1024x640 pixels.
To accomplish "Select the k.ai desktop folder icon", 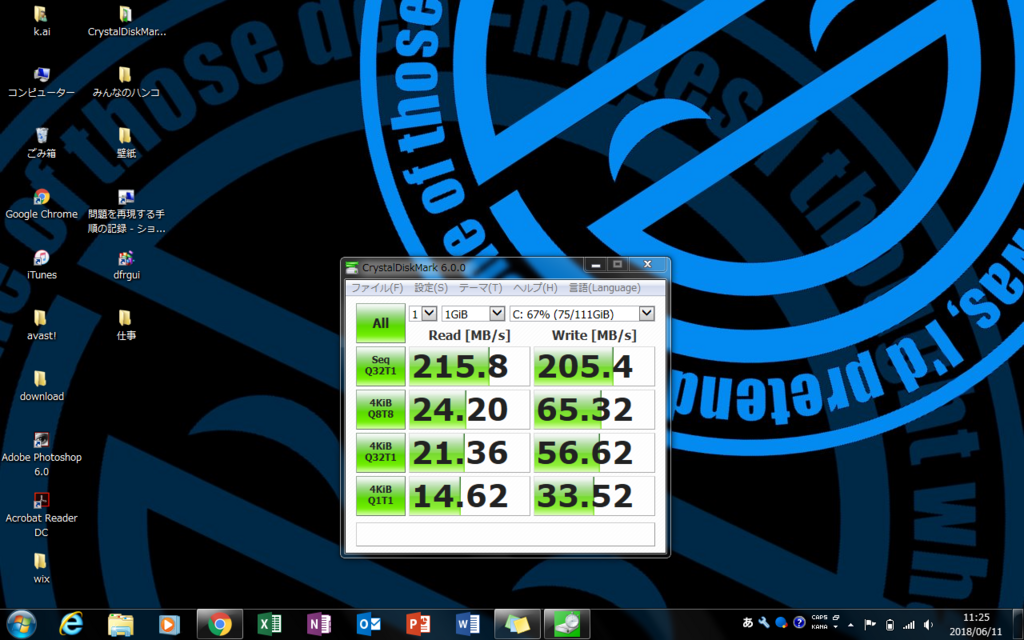I will (x=41, y=21).
